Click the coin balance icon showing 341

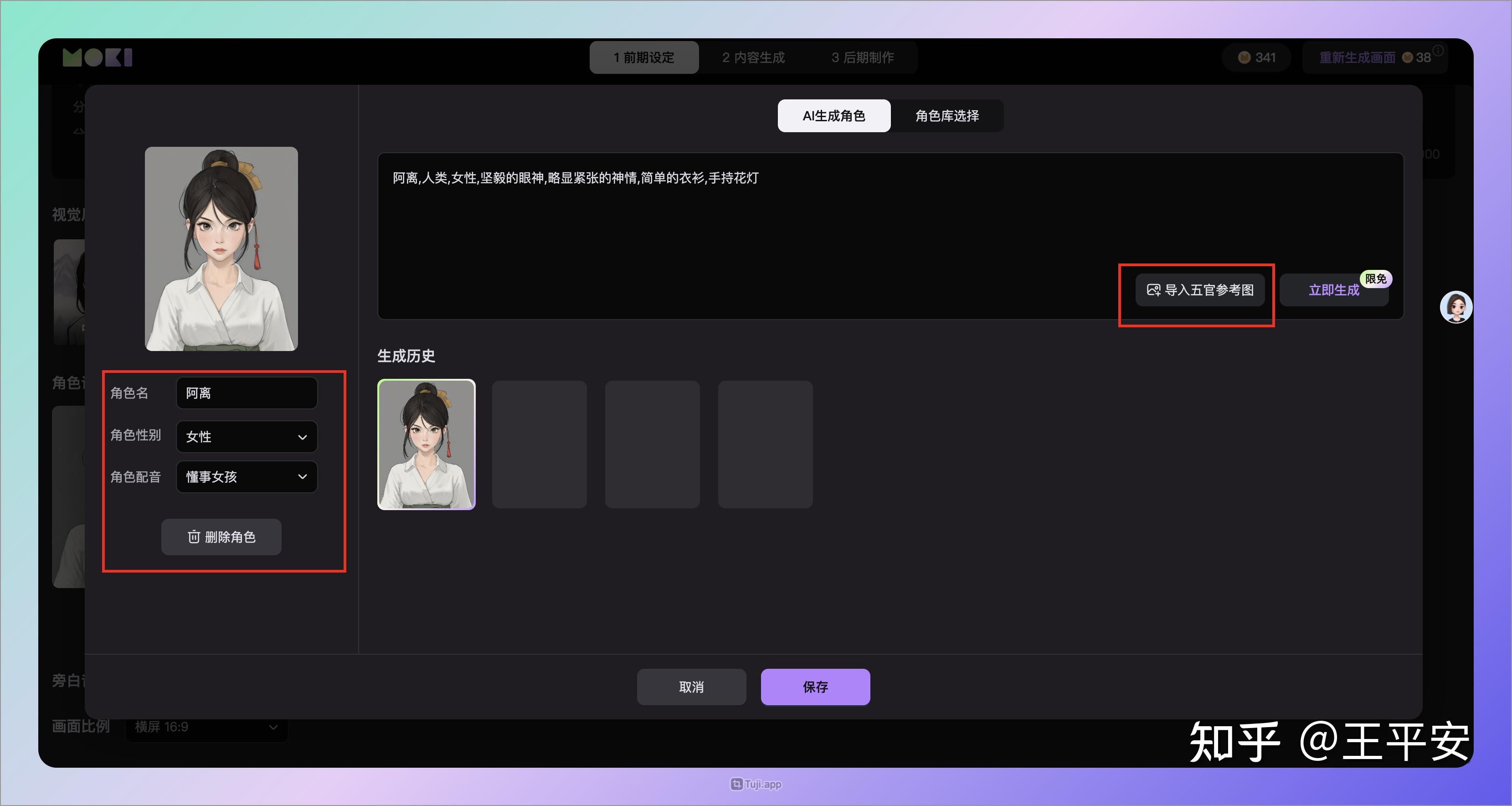(1244, 57)
